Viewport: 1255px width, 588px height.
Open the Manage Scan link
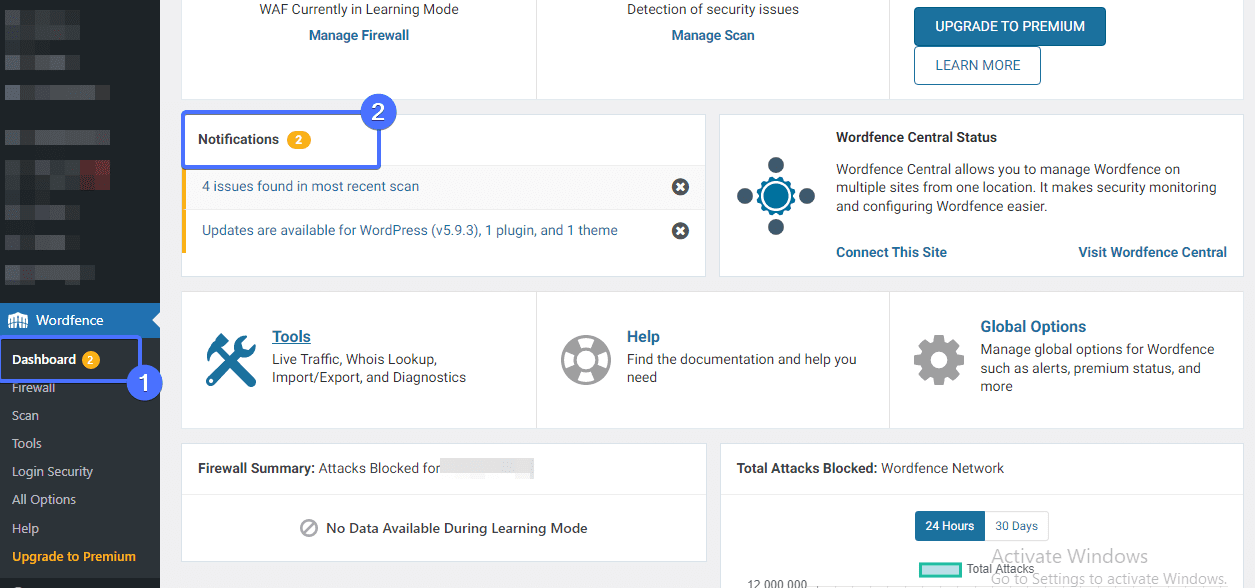point(713,35)
